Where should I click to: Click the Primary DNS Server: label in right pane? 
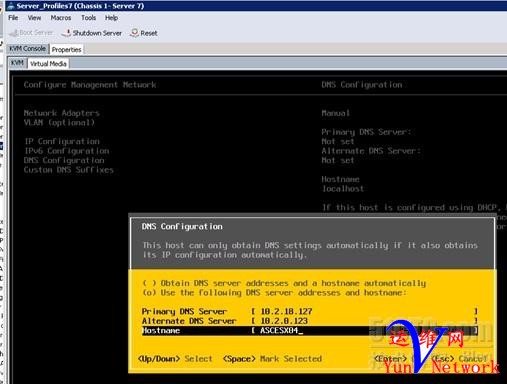coord(366,132)
